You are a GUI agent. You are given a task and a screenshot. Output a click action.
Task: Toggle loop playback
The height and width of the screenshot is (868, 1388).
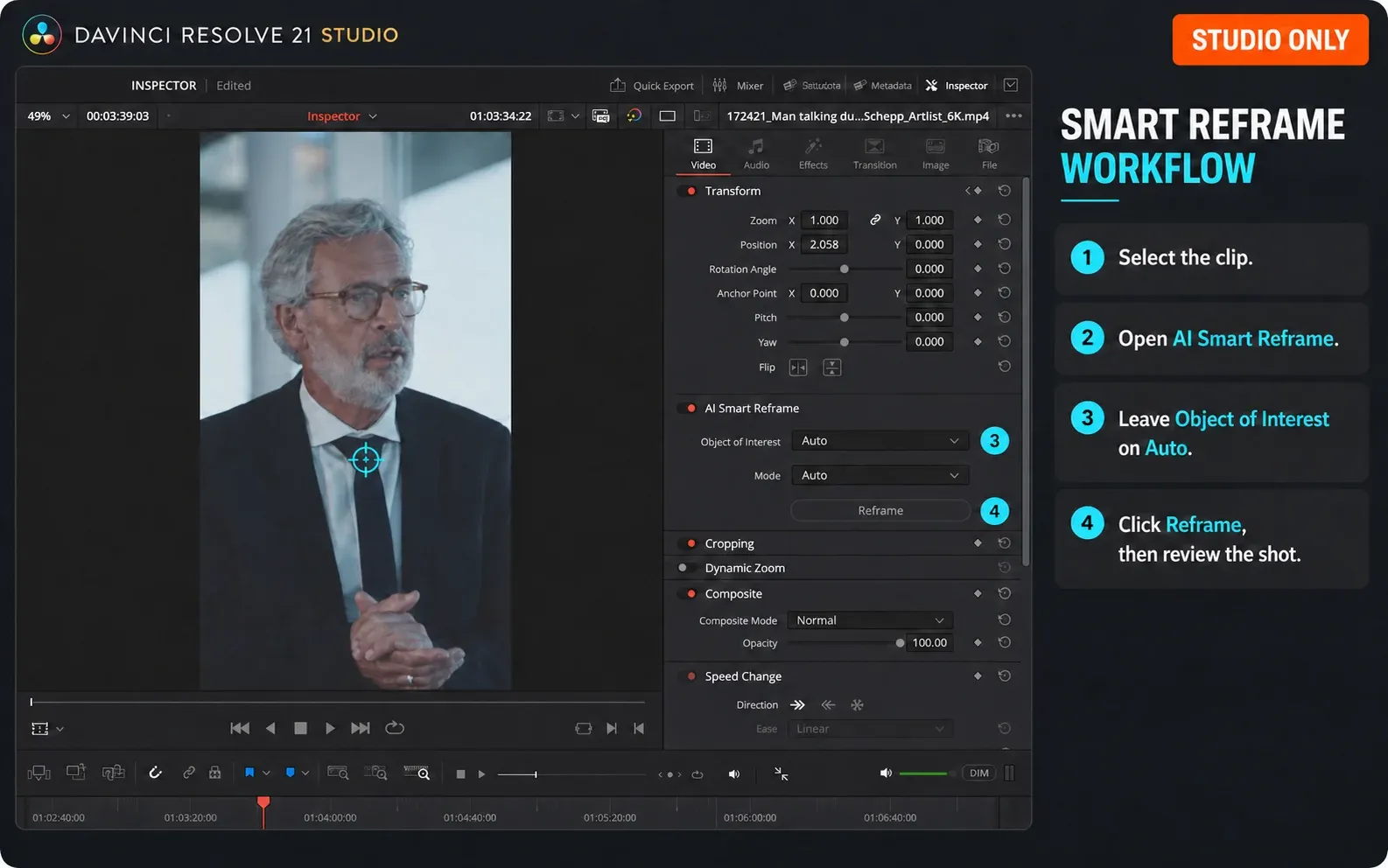[395, 728]
